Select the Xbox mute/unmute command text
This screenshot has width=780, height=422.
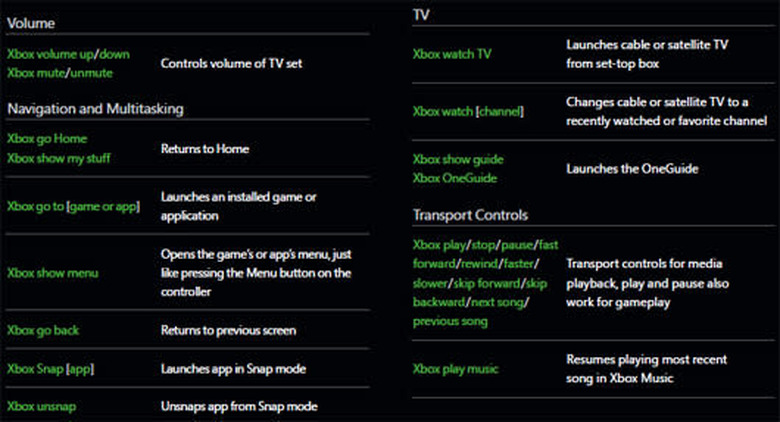pyautogui.click(x=60, y=73)
